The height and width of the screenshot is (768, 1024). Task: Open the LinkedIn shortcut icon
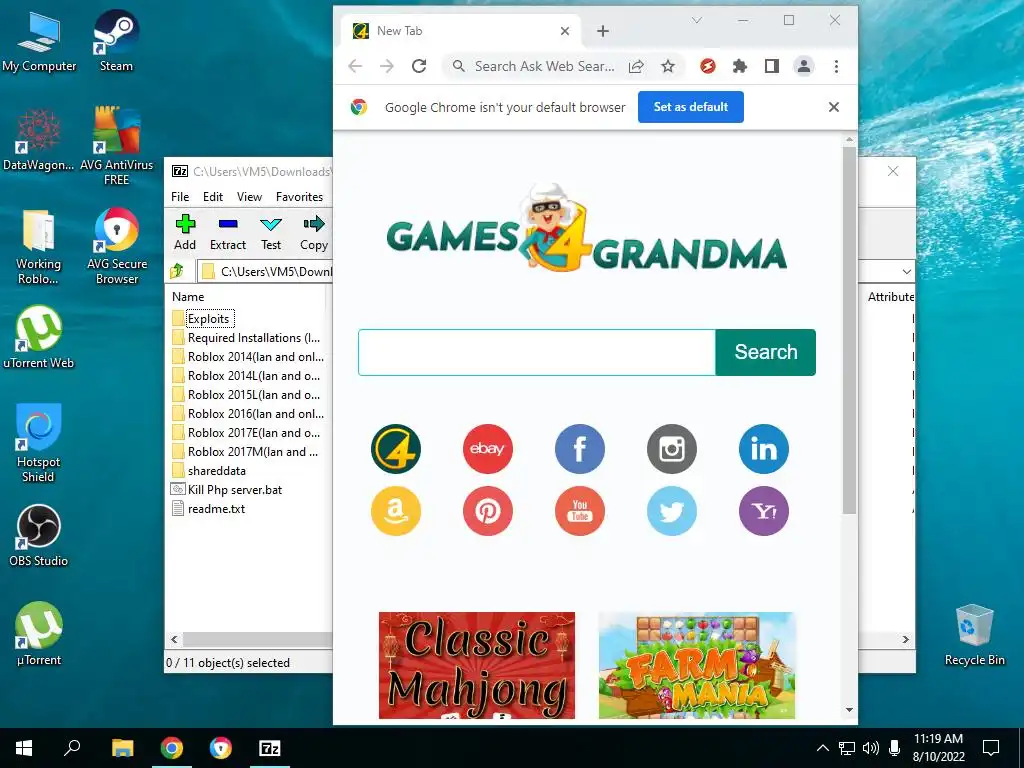coord(764,449)
